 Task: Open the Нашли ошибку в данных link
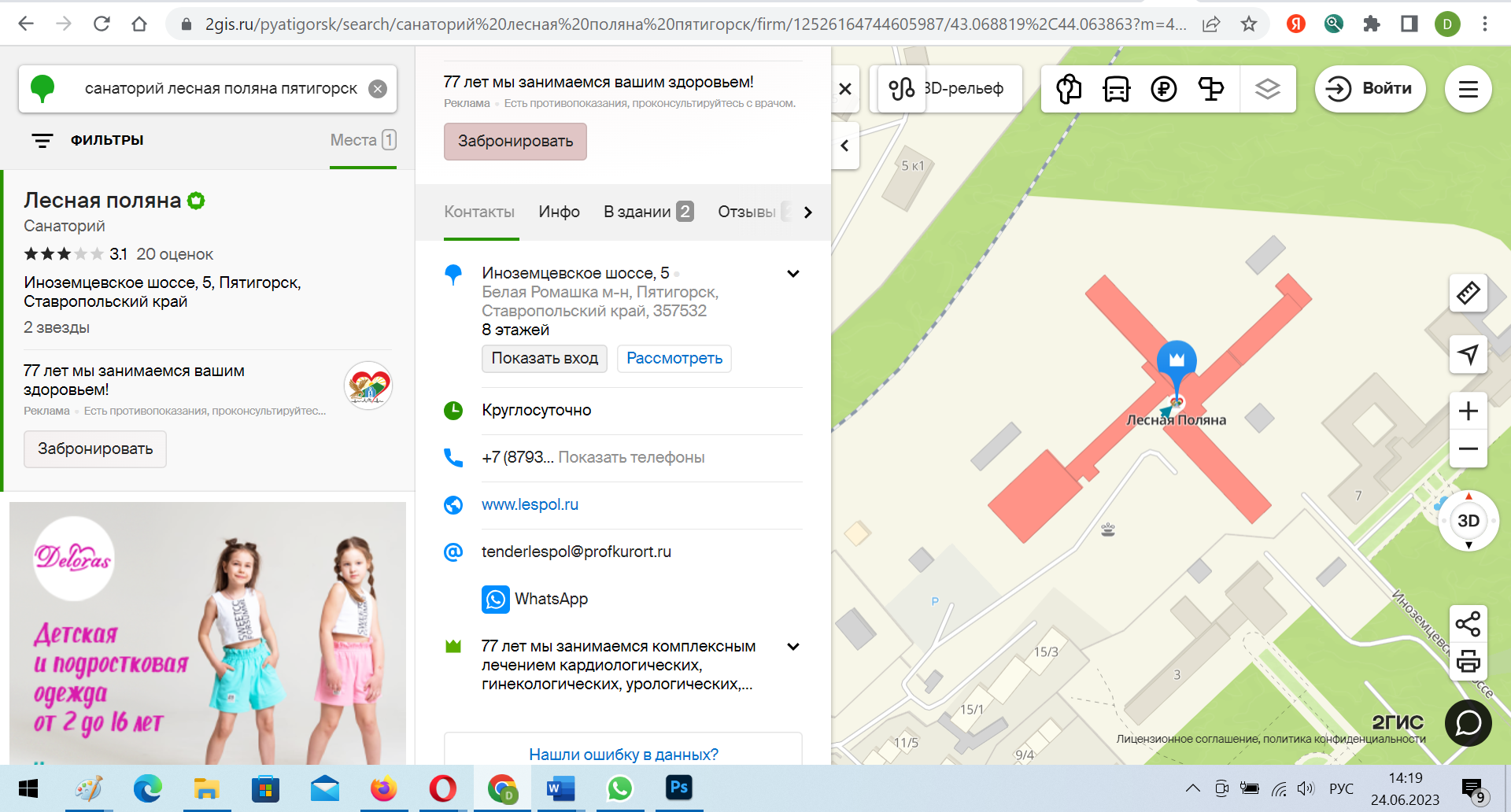623,755
